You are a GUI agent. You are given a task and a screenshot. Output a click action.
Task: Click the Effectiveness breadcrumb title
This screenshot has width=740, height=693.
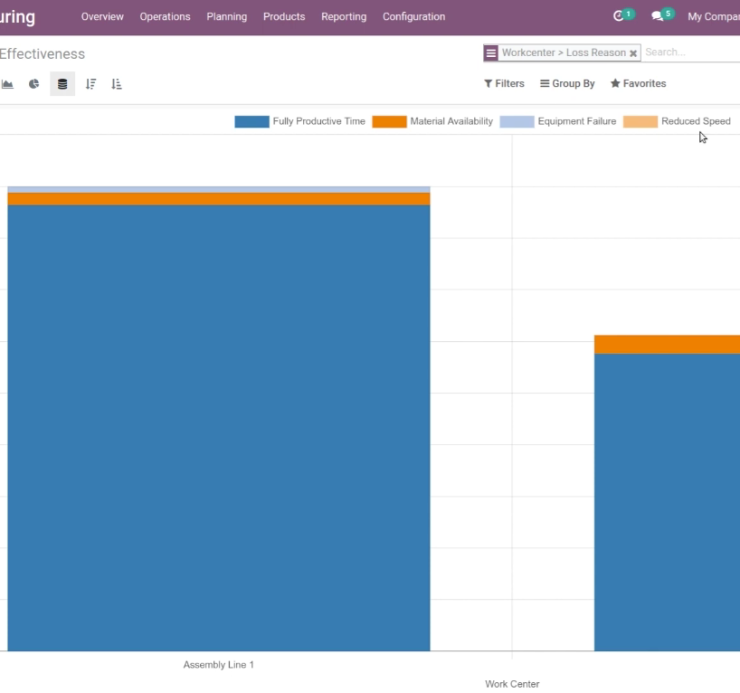tap(42, 54)
